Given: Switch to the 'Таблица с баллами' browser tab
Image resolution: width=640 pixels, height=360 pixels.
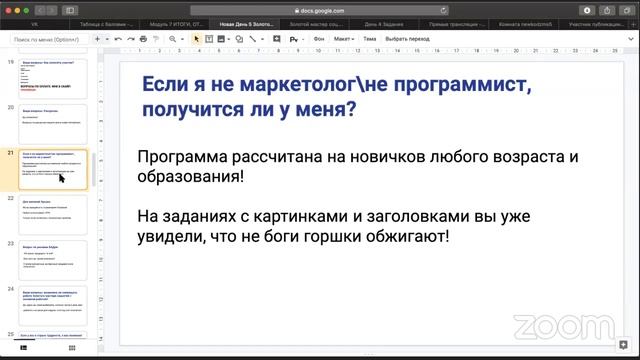Looking at the screenshot, I should coord(106,24).
